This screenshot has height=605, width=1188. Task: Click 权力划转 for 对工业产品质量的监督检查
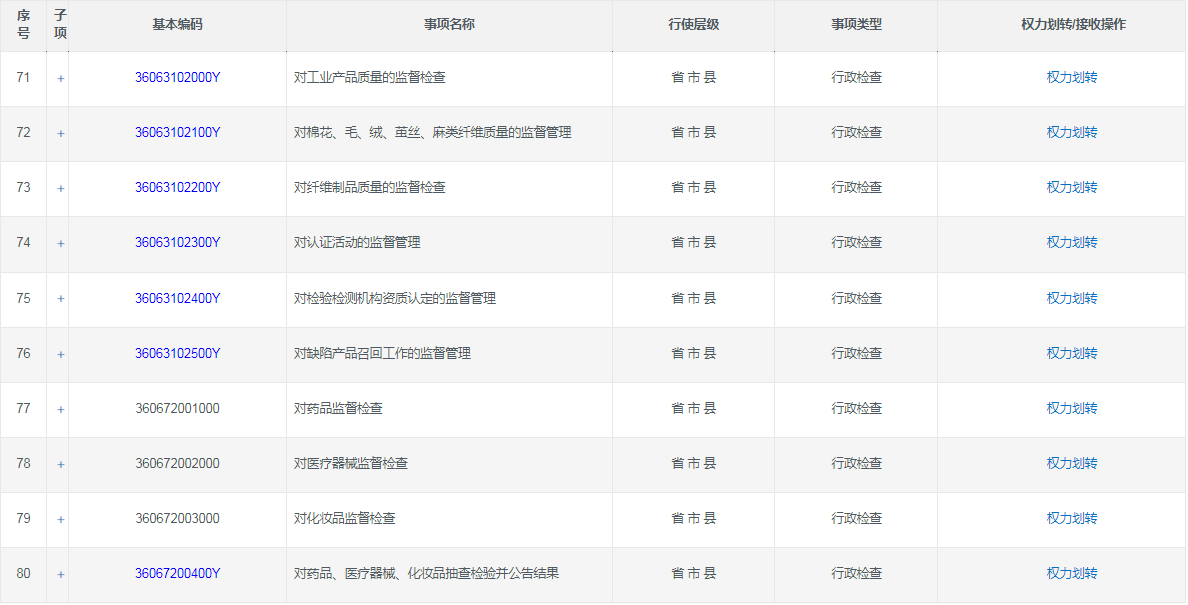pos(1072,77)
